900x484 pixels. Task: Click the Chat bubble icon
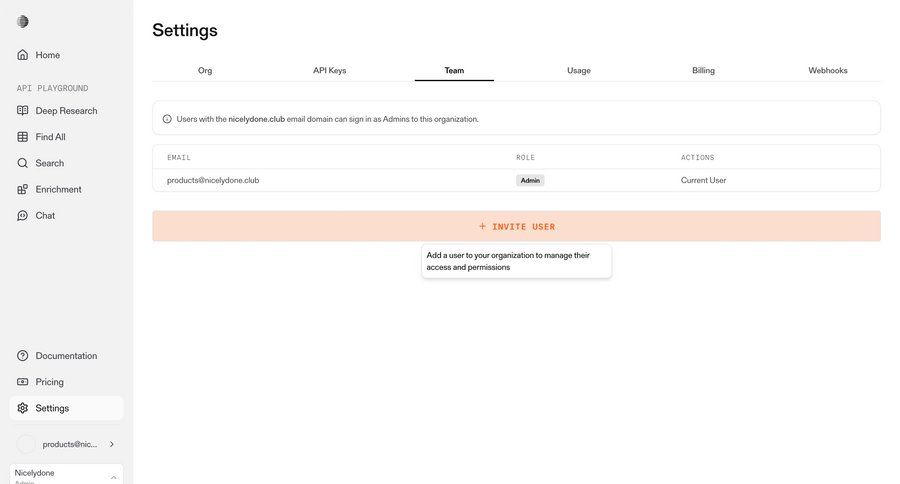(23, 215)
